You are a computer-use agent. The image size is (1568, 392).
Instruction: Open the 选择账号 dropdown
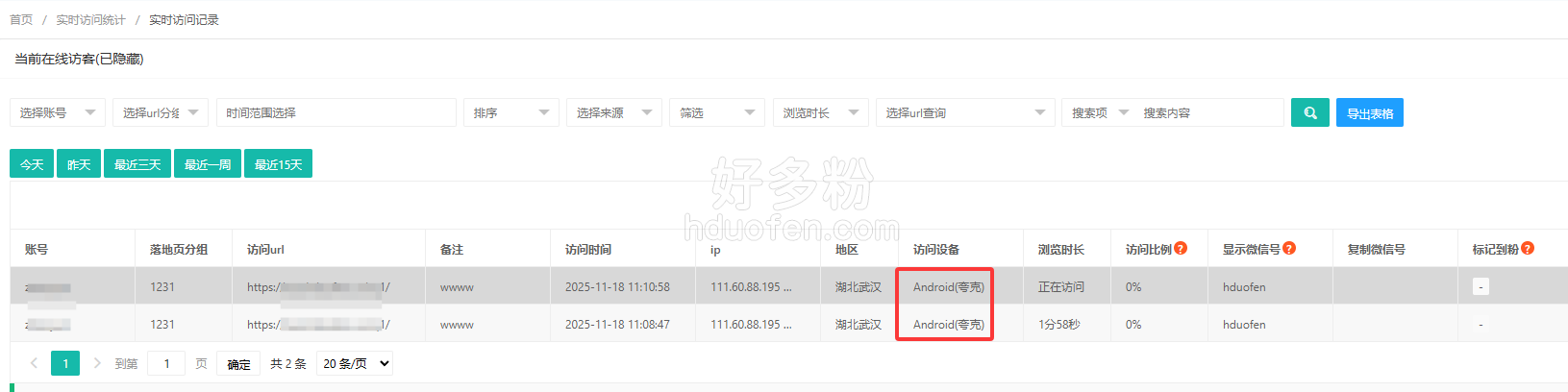click(58, 112)
